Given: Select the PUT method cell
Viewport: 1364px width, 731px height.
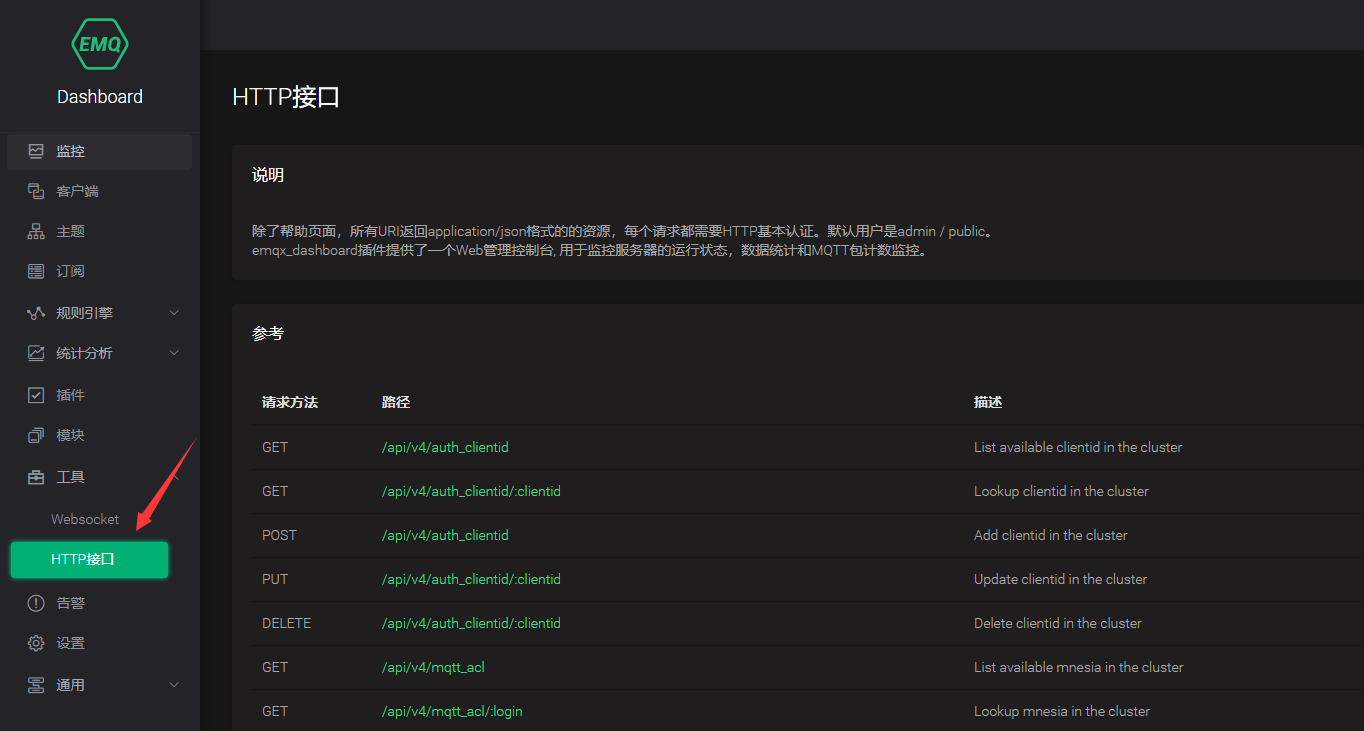Looking at the screenshot, I should click(x=275, y=579).
